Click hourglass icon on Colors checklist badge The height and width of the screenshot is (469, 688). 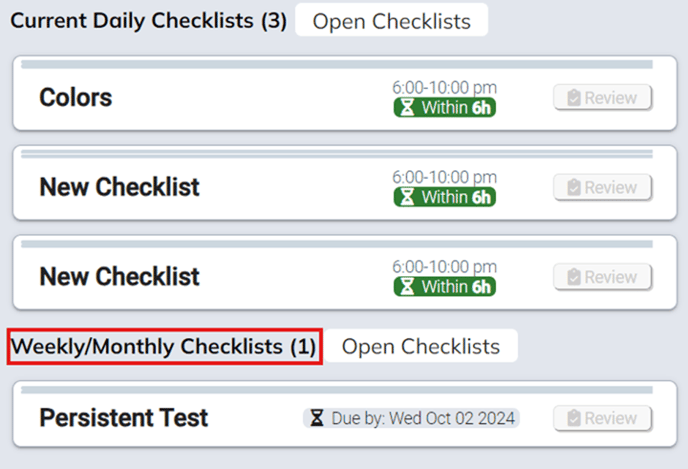408,108
